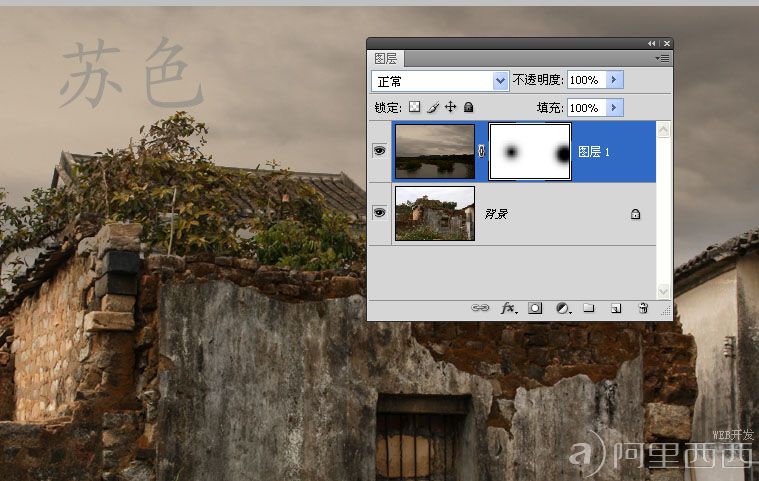Screen dimensions: 759x481
Task: Create new fill or adjustment layer
Action: [563, 308]
